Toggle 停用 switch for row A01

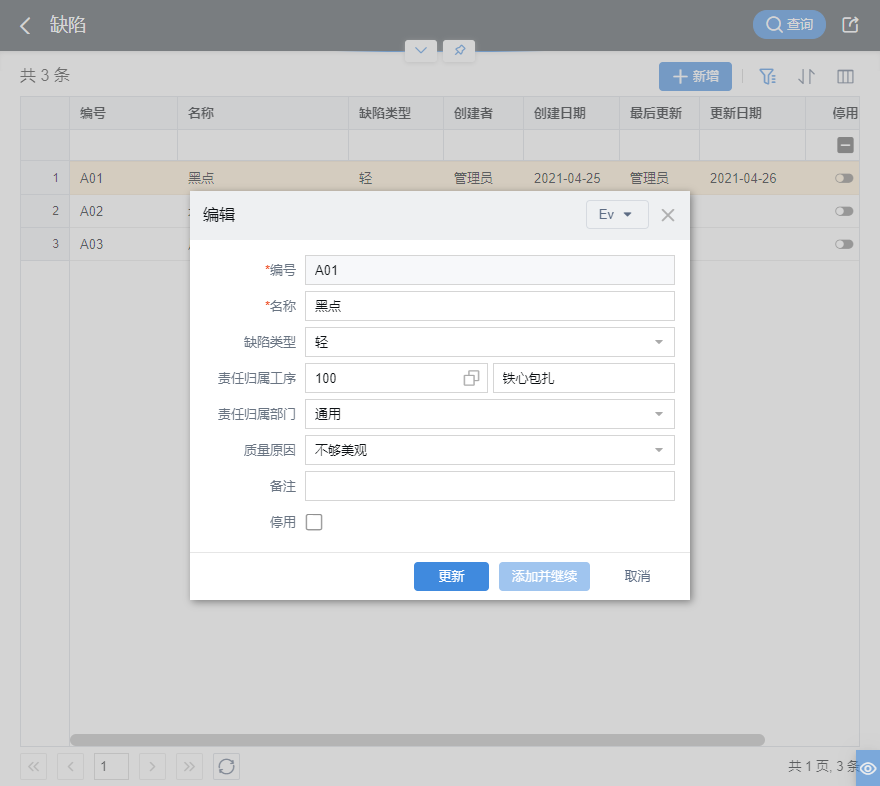(844, 178)
